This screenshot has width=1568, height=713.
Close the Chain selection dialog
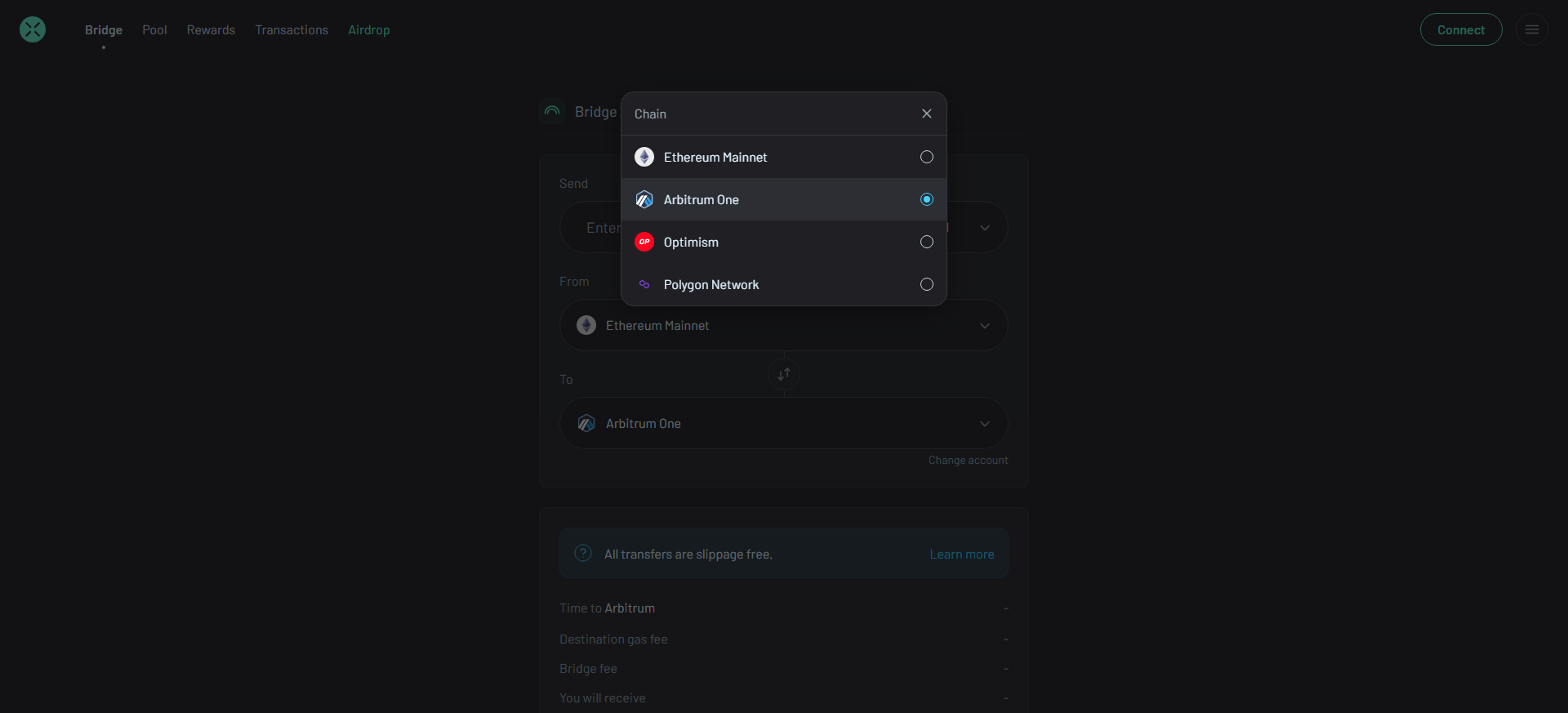point(926,114)
